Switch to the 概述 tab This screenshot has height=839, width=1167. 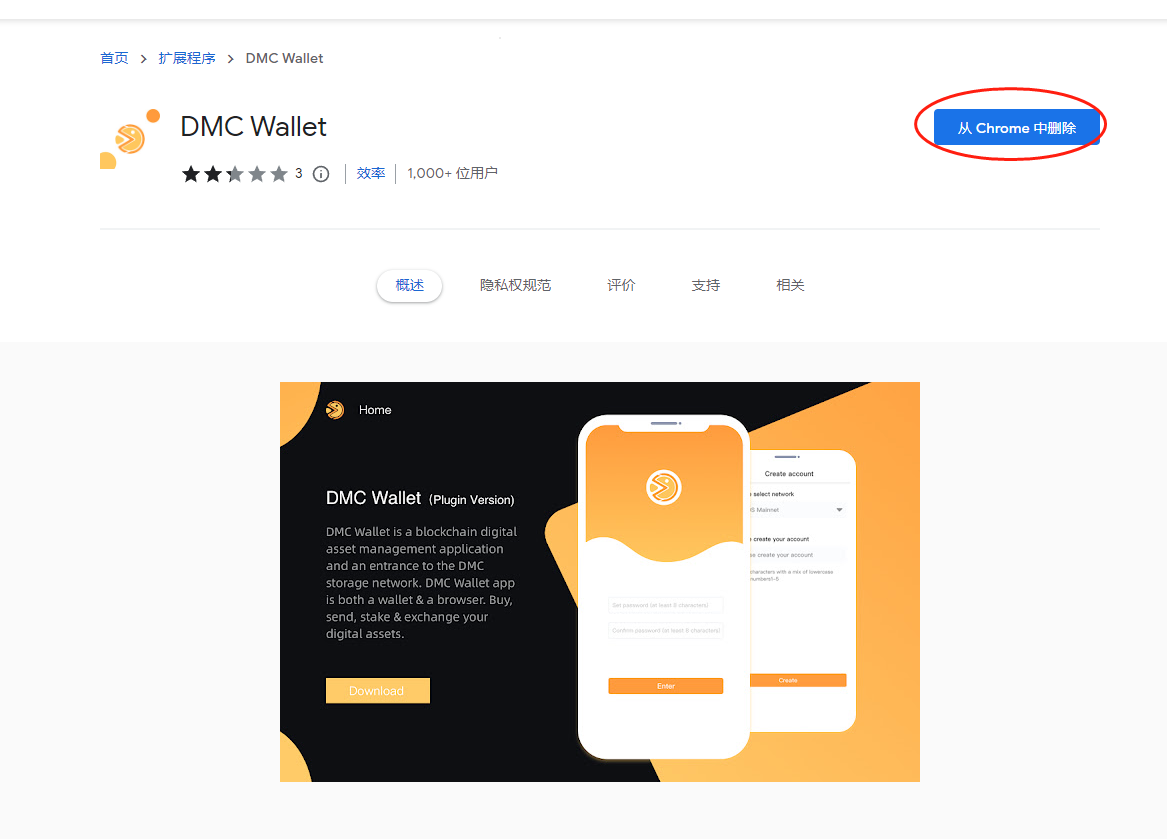click(409, 285)
